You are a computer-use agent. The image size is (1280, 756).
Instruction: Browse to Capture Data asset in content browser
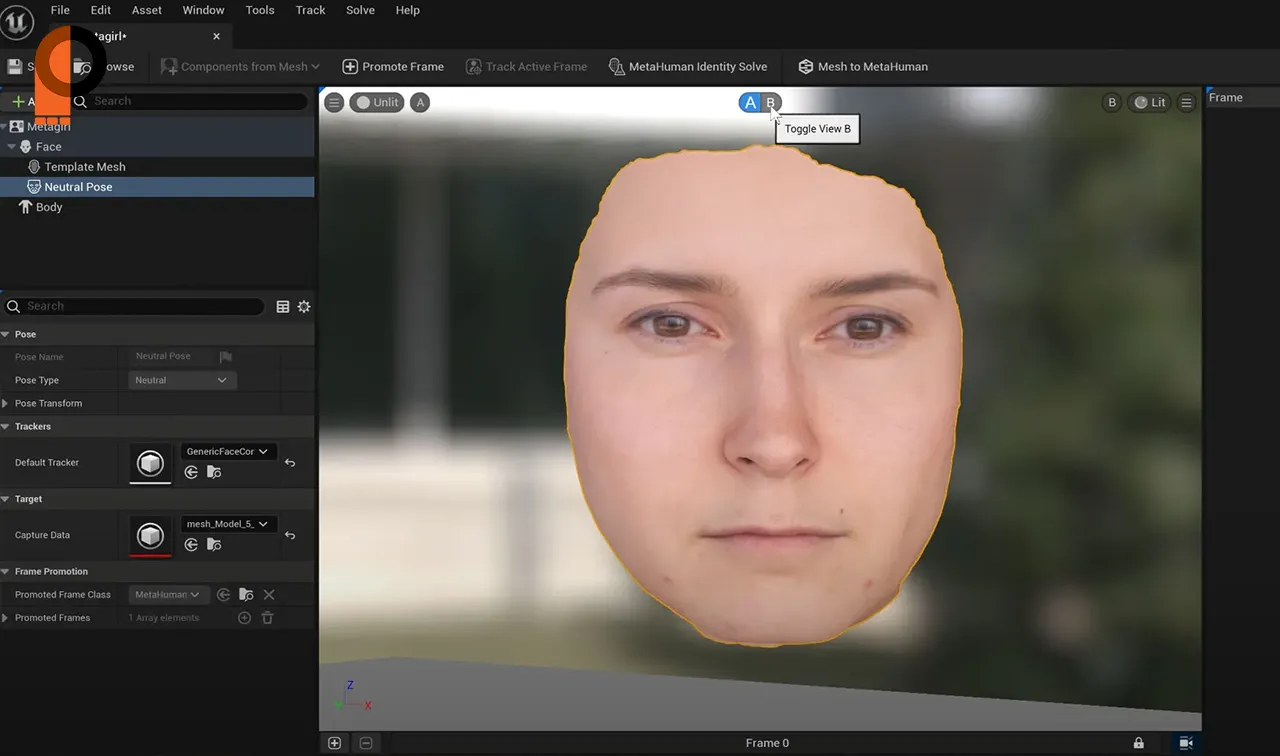tap(214, 545)
